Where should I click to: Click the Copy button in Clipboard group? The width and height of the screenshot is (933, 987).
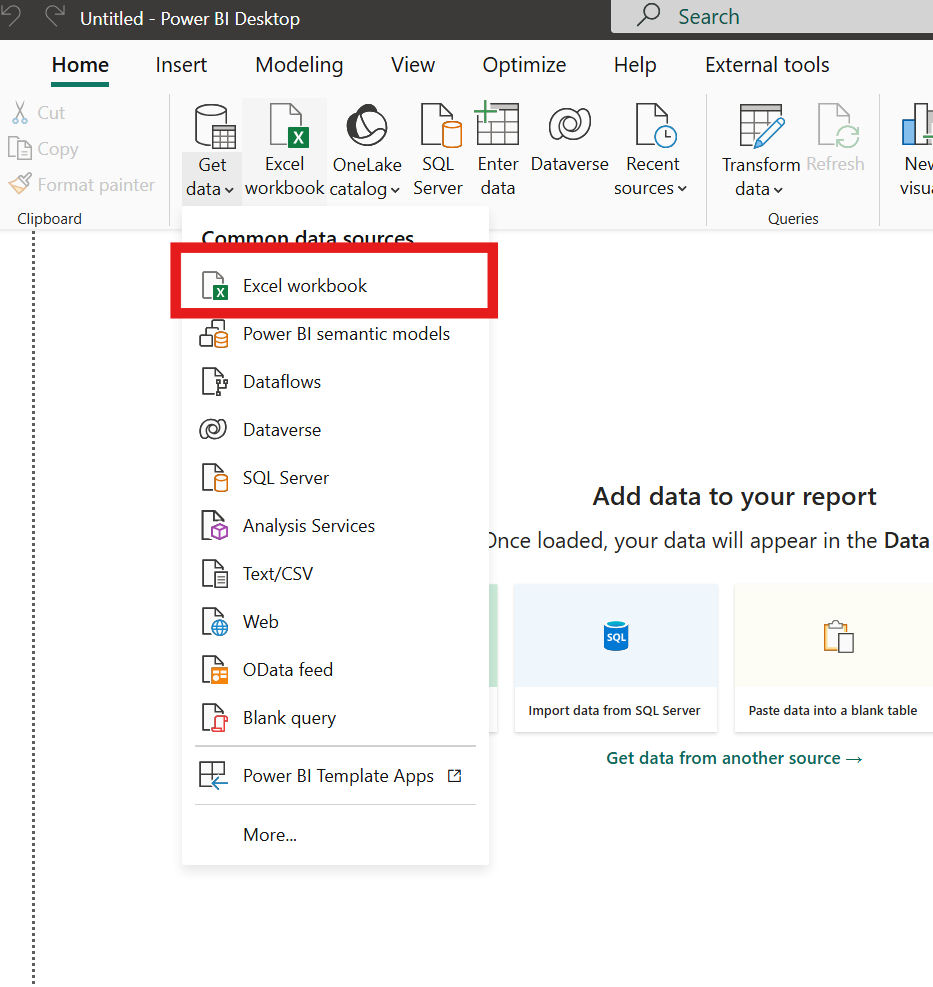(x=43, y=149)
